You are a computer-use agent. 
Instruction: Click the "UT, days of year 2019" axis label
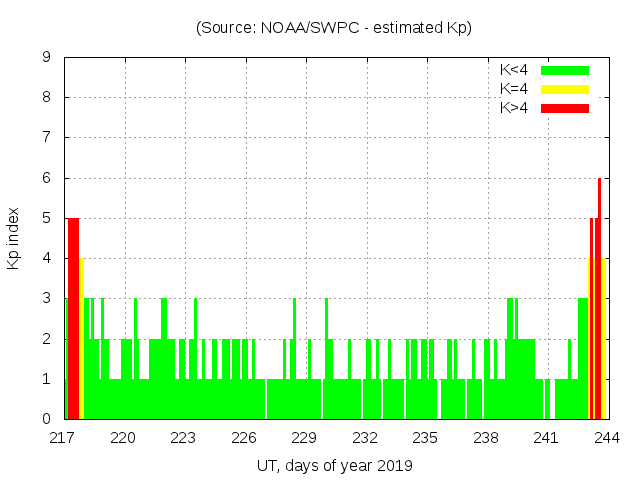pyautogui.click(x=333, y=465)
